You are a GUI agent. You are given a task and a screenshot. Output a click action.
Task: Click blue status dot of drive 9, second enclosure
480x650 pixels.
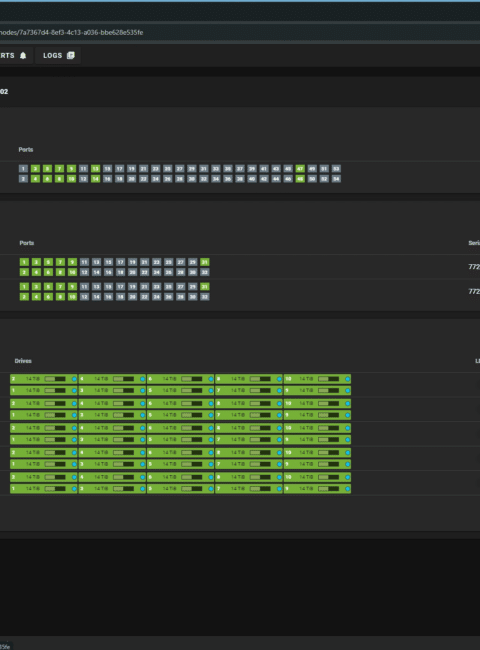[347, 415]
